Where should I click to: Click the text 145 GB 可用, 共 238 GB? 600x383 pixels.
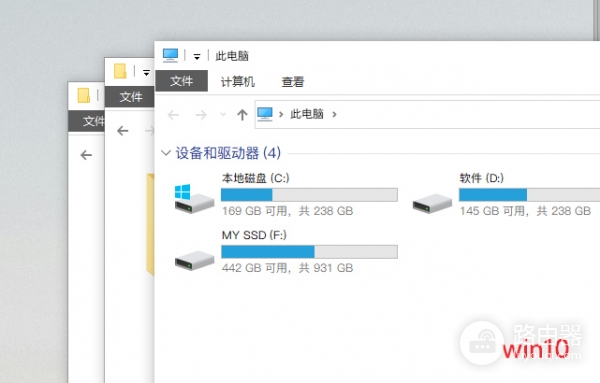(525, 211)
